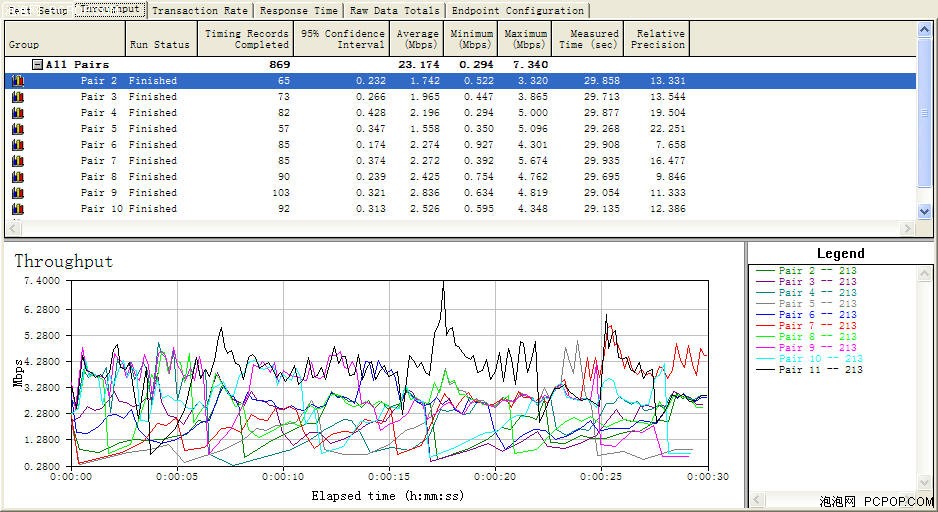Open the Response Time tab

tap(299, 11)
